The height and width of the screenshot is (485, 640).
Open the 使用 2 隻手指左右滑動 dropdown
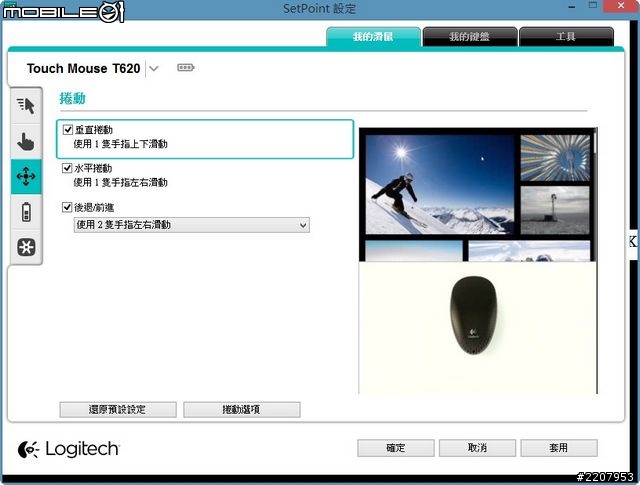point(192,225)
